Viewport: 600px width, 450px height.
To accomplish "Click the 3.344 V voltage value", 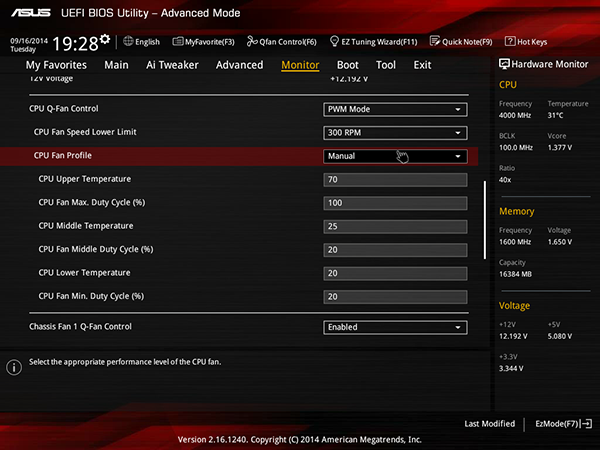I will pyautogui.click(x=511, y=368).
